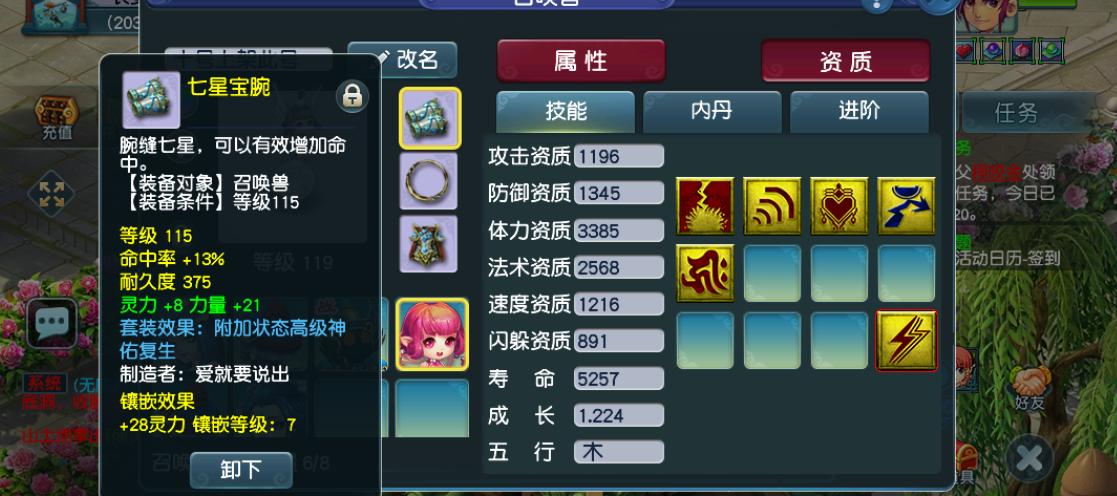The width and height of the screenshot is (1117, 496).
Task: Click the 属性 button
Action: pos(581,61)
